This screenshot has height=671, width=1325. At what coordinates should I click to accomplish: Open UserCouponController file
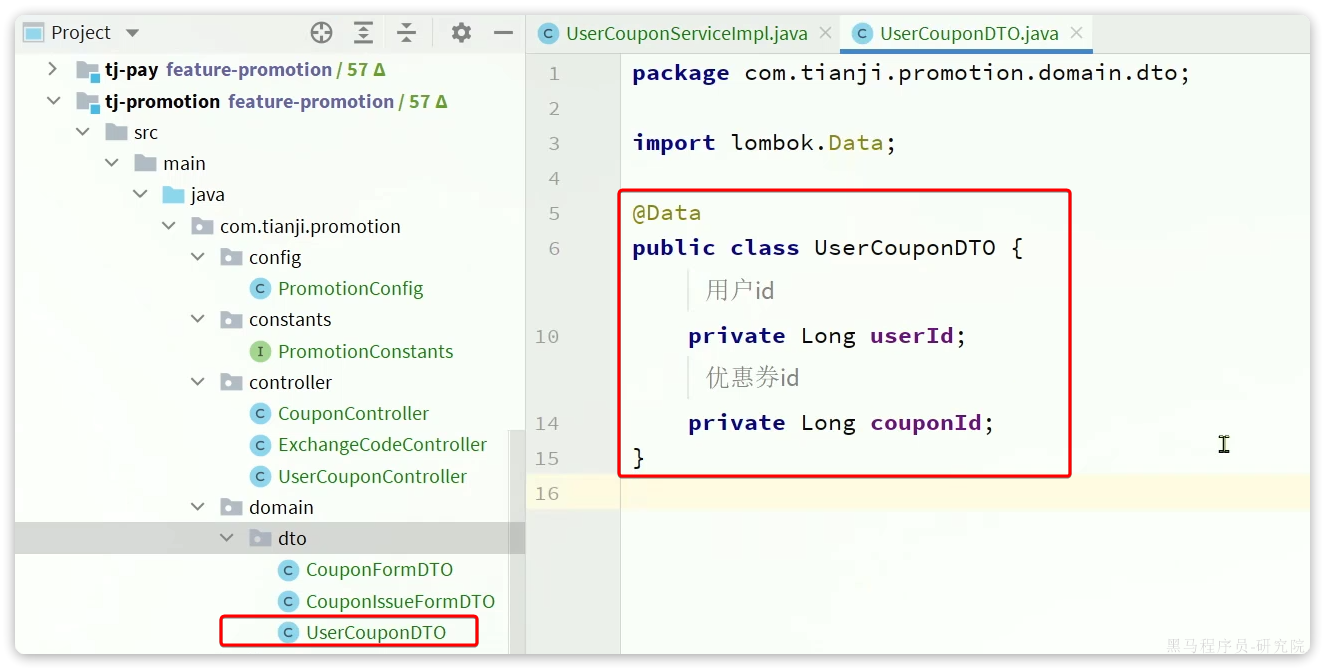(x=372, y=476)
